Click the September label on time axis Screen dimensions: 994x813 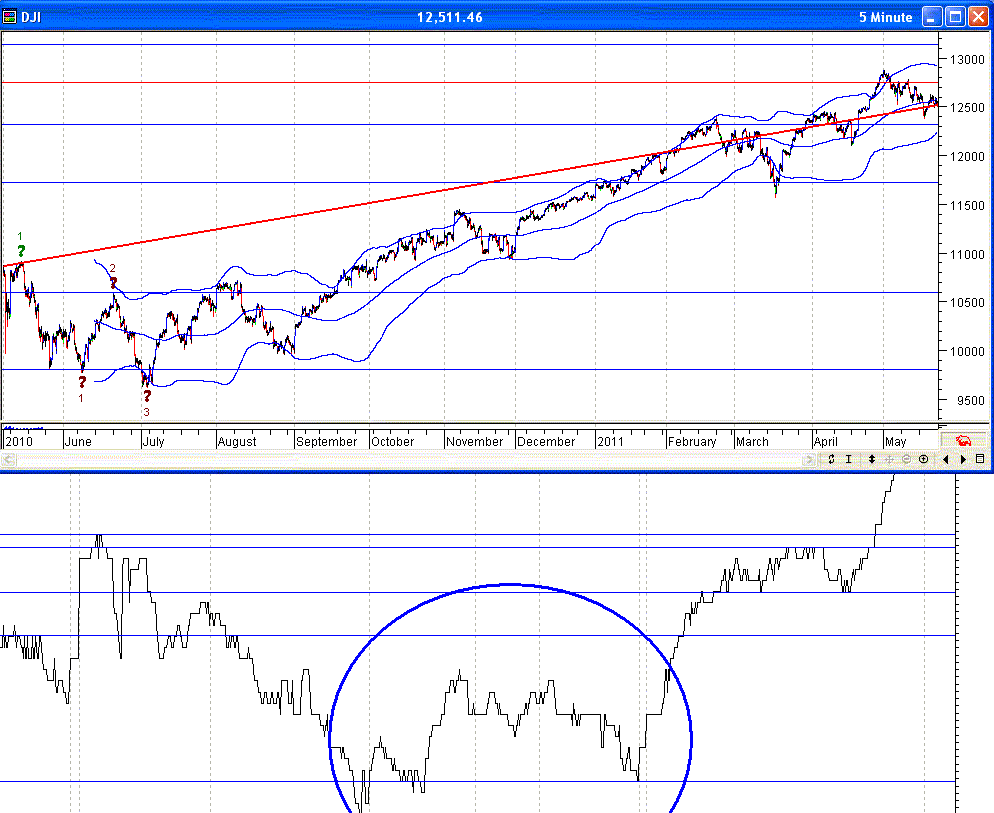[326, 441]
